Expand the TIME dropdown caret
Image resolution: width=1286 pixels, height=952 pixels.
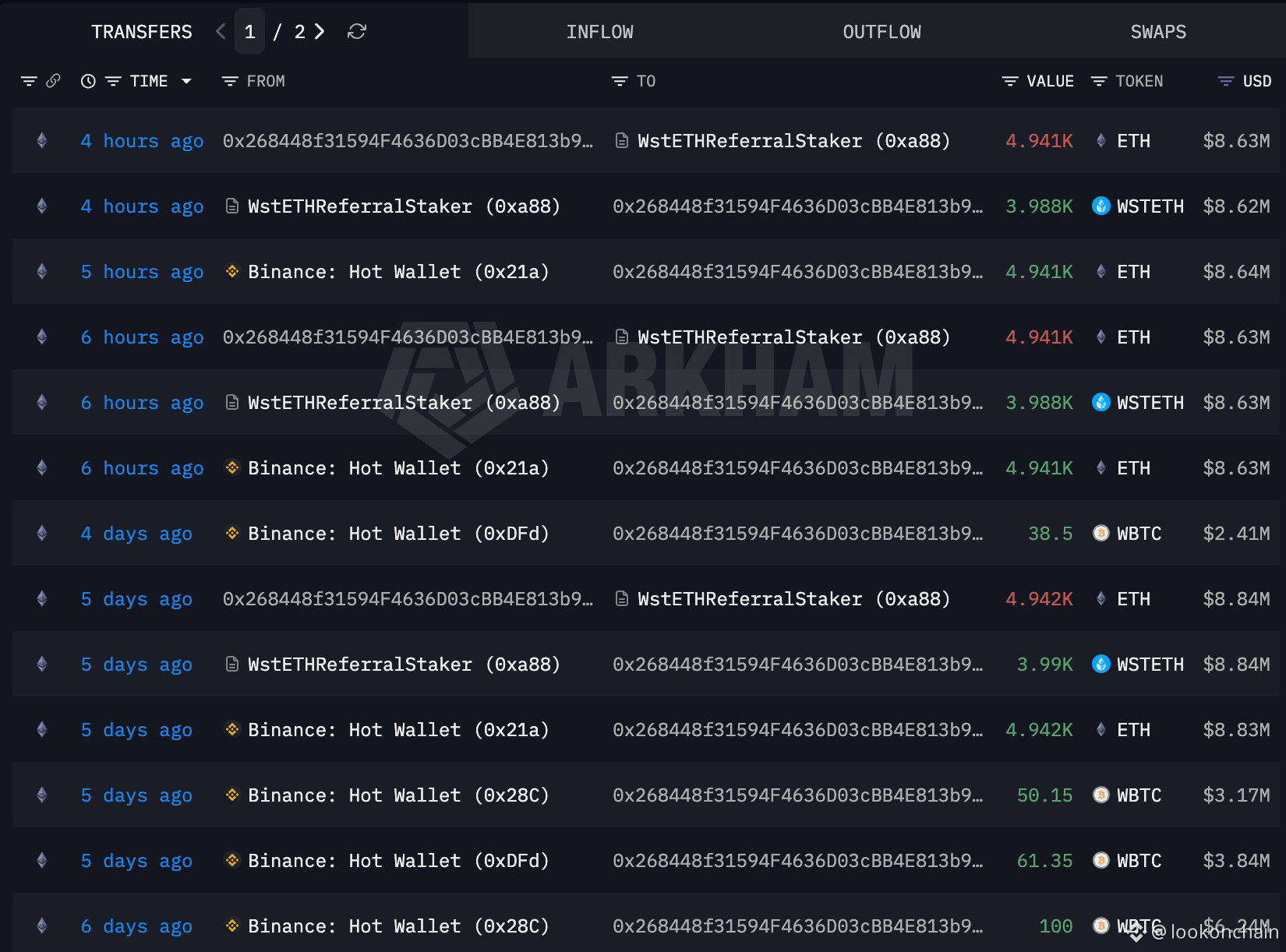tap(186, 81)
